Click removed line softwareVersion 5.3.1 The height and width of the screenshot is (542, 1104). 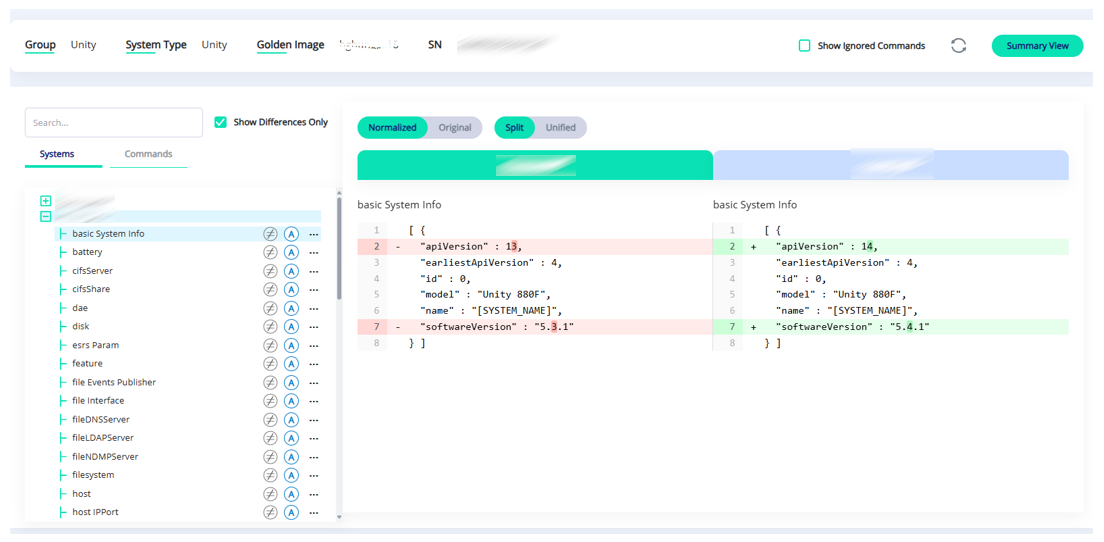pos(535,327)
